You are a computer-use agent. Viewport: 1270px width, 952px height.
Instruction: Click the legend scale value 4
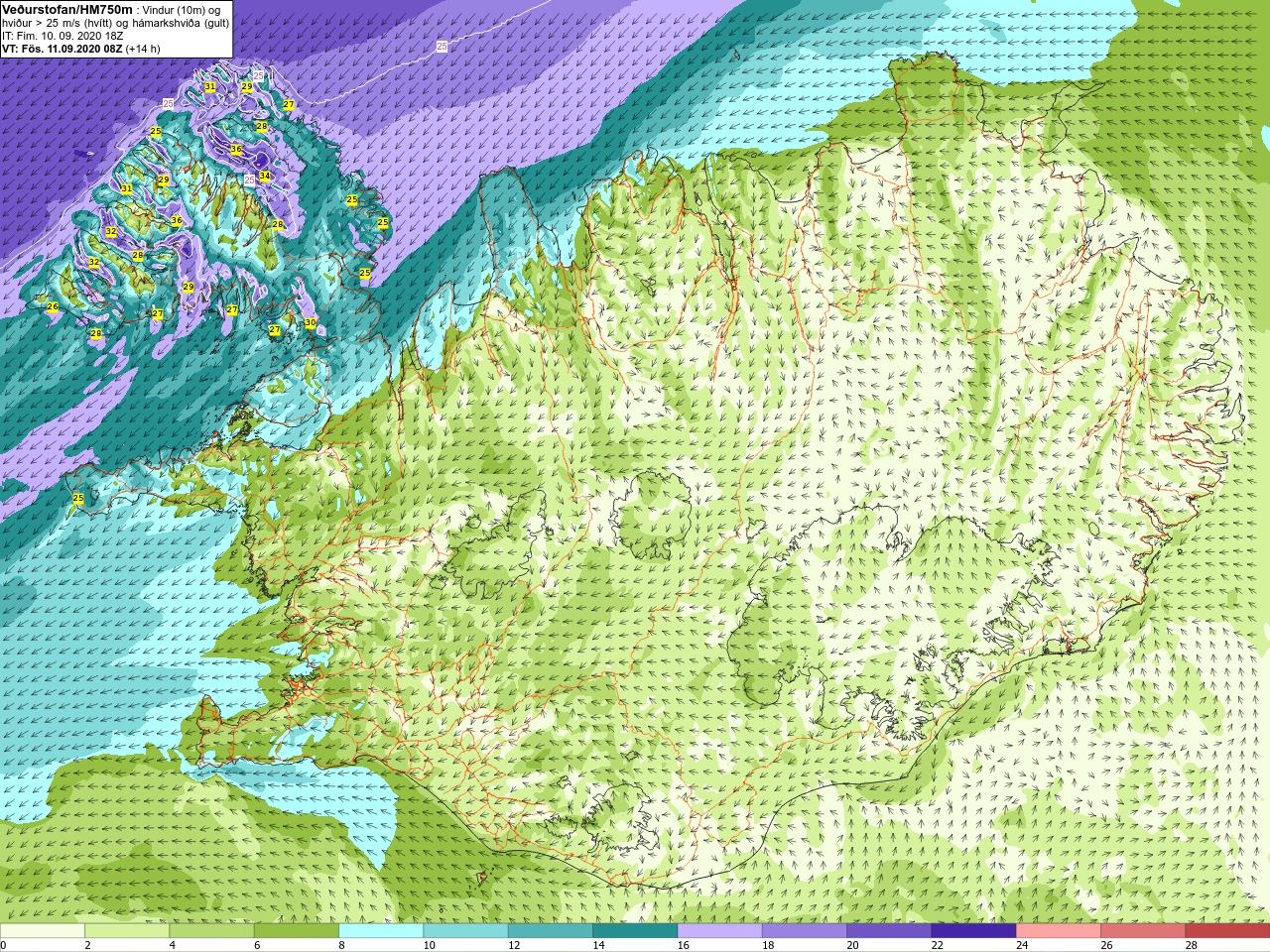pyautogui.click(x=173, y=945)
